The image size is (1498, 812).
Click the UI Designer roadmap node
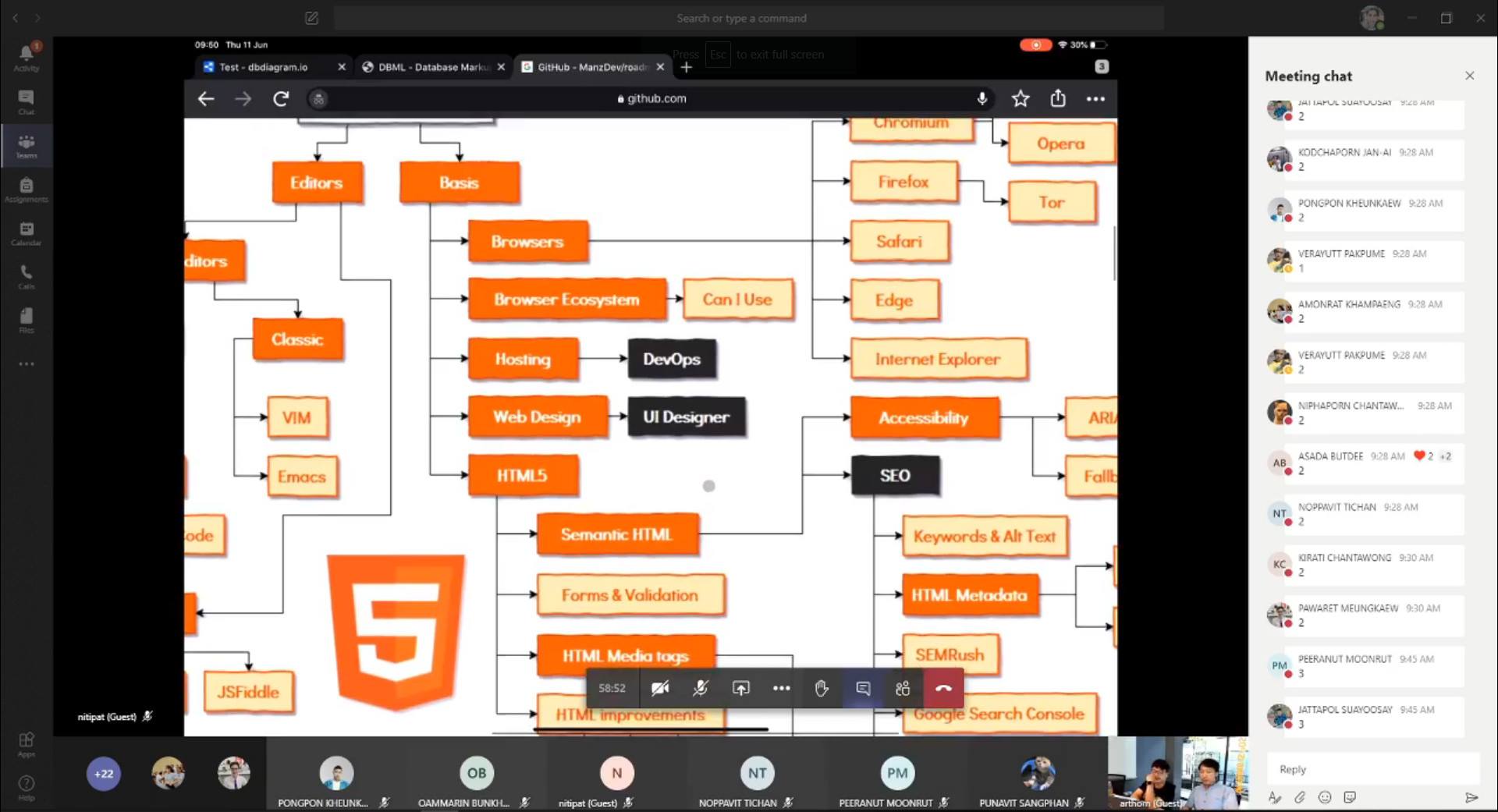point(687,417)
